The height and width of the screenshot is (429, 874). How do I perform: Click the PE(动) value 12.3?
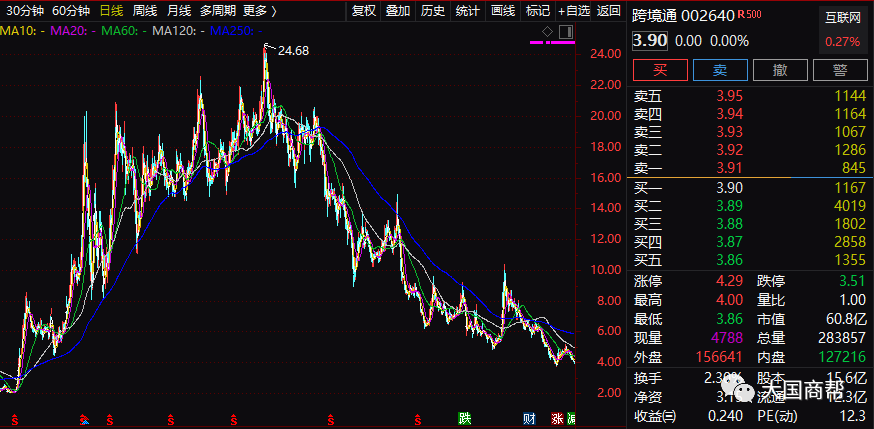point(855,416)
